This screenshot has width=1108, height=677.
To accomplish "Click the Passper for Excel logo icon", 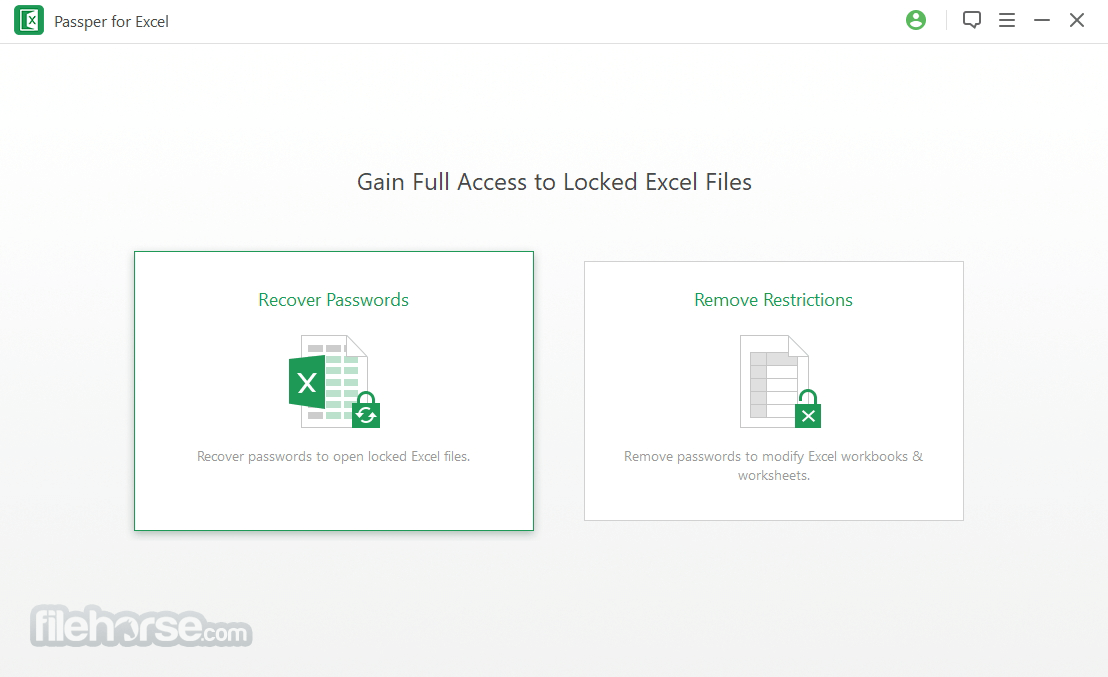I will coord(29,20).
